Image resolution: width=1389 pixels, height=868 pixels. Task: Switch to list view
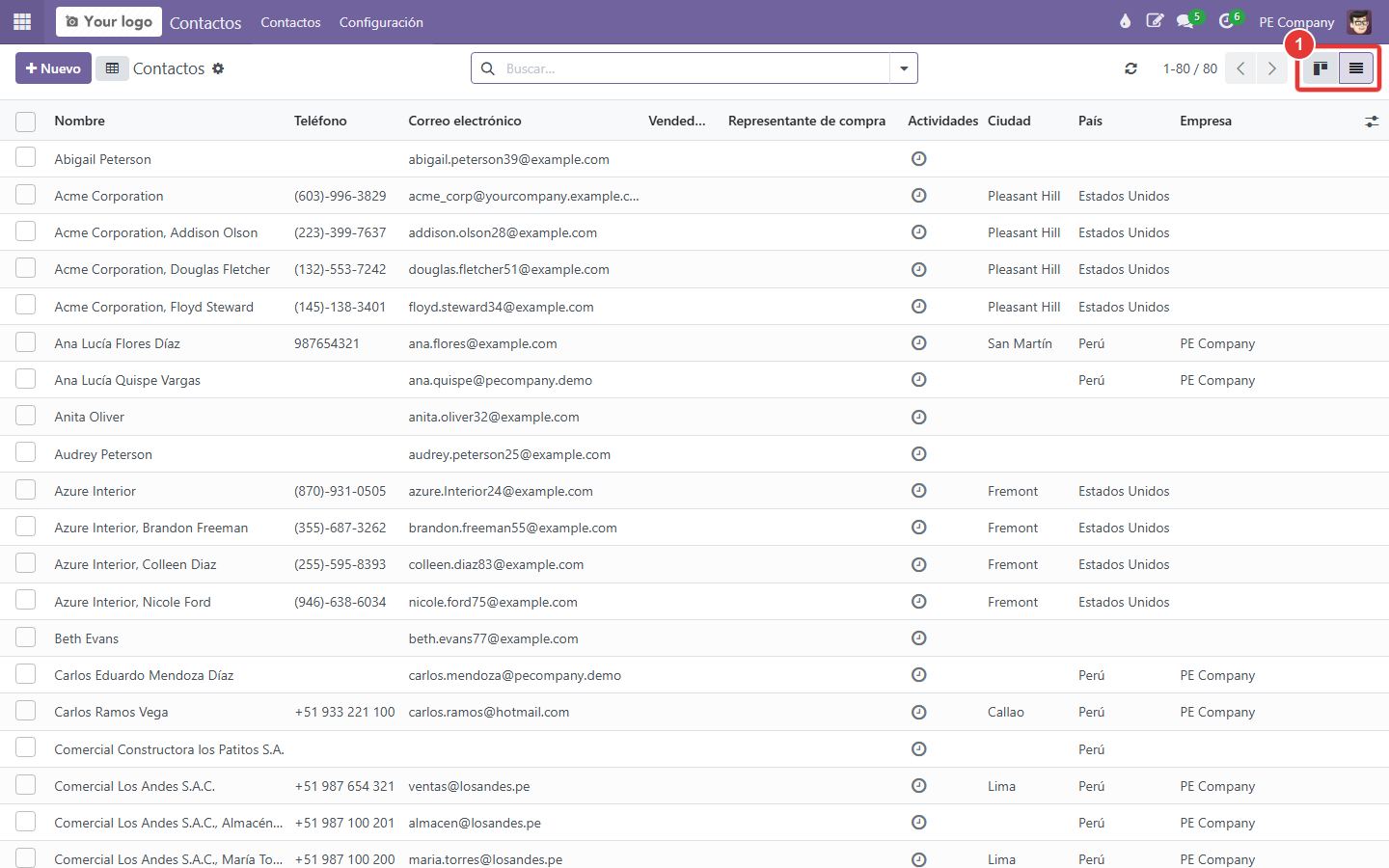click(x=1356, y=68)
